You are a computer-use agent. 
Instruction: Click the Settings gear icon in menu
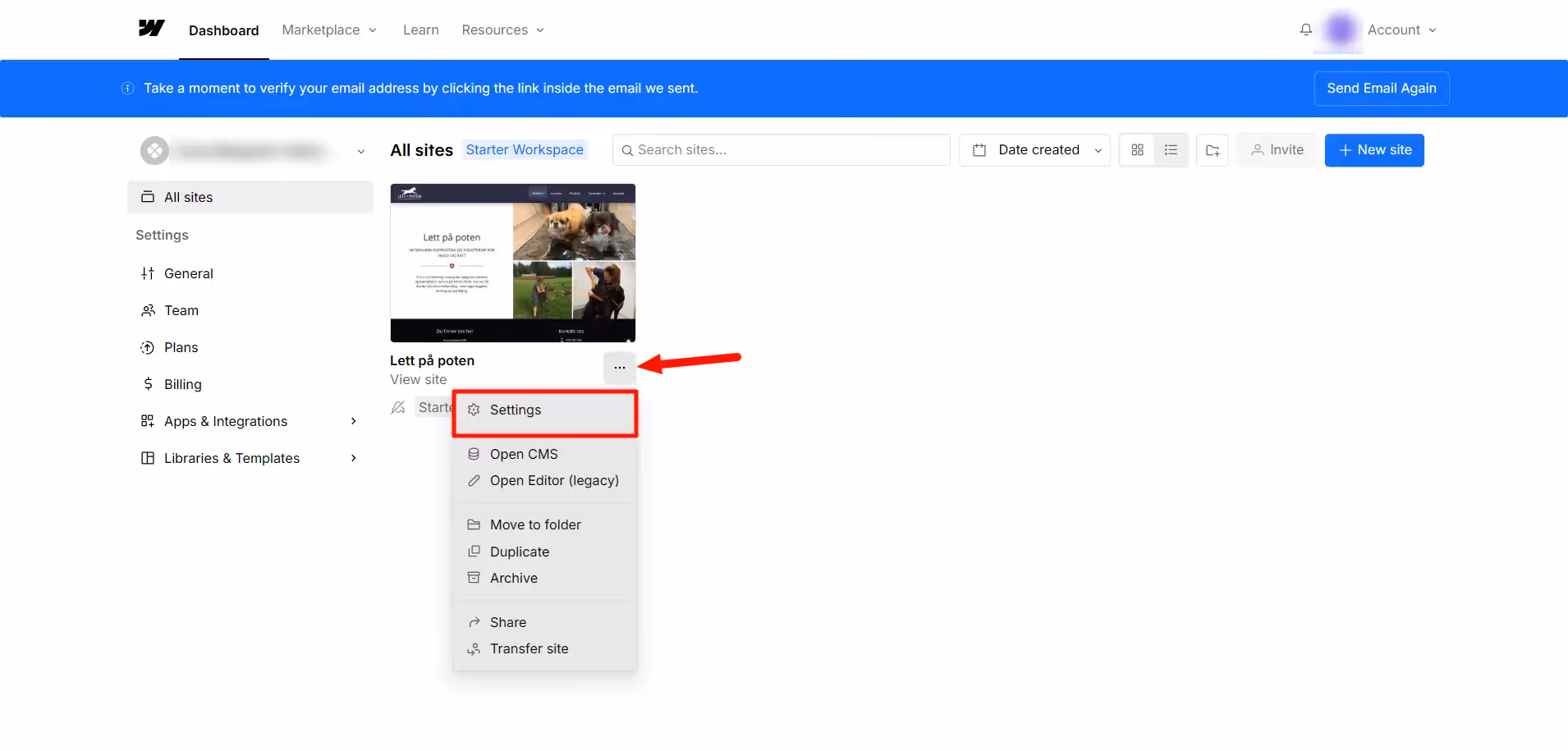point(474,410)
